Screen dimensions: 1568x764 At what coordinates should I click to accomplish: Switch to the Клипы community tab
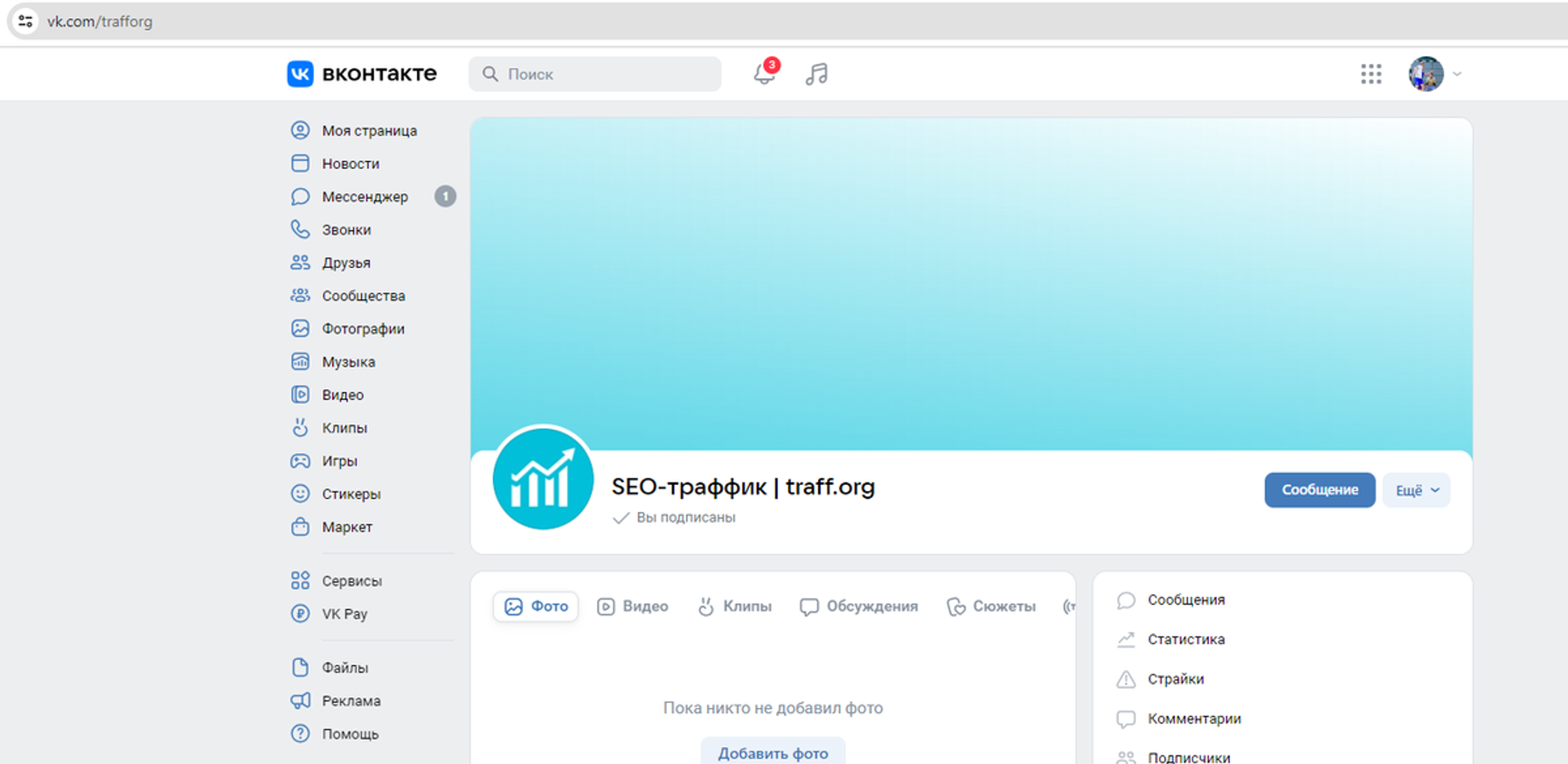(735, 606)
